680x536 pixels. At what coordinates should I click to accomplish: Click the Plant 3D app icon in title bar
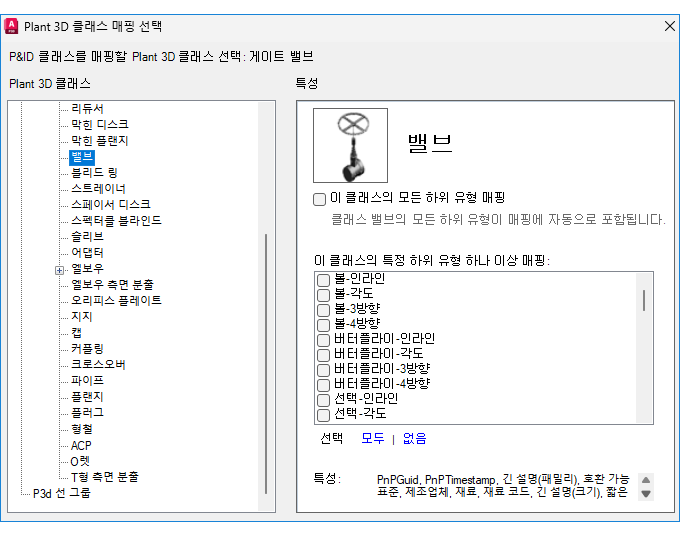[11, 26]
